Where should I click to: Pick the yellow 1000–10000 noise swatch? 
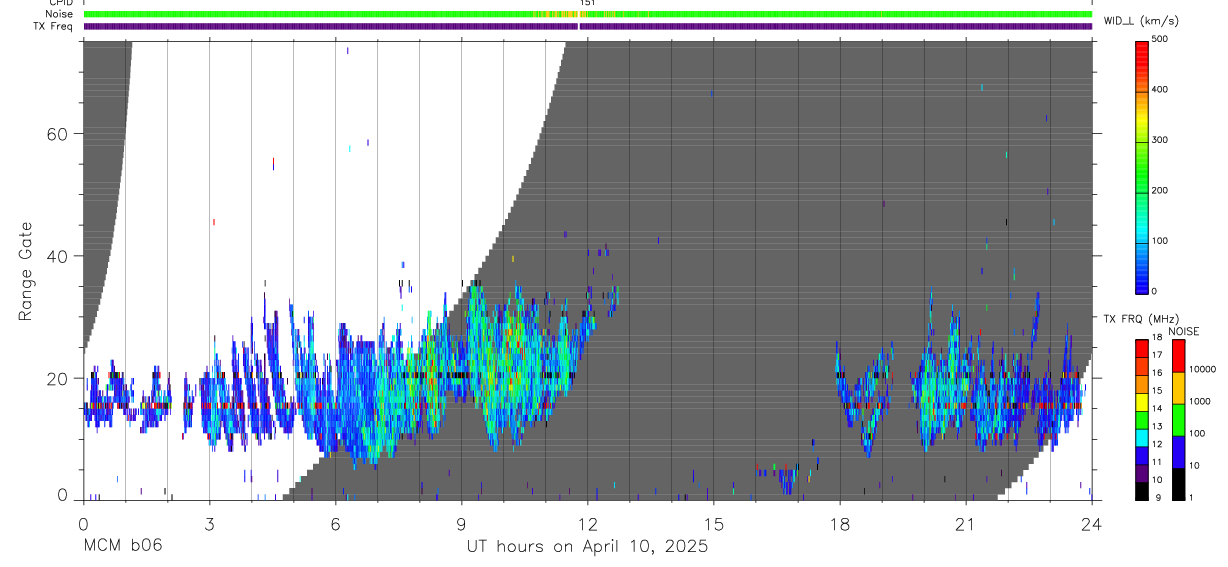(x=1178, y=388)
